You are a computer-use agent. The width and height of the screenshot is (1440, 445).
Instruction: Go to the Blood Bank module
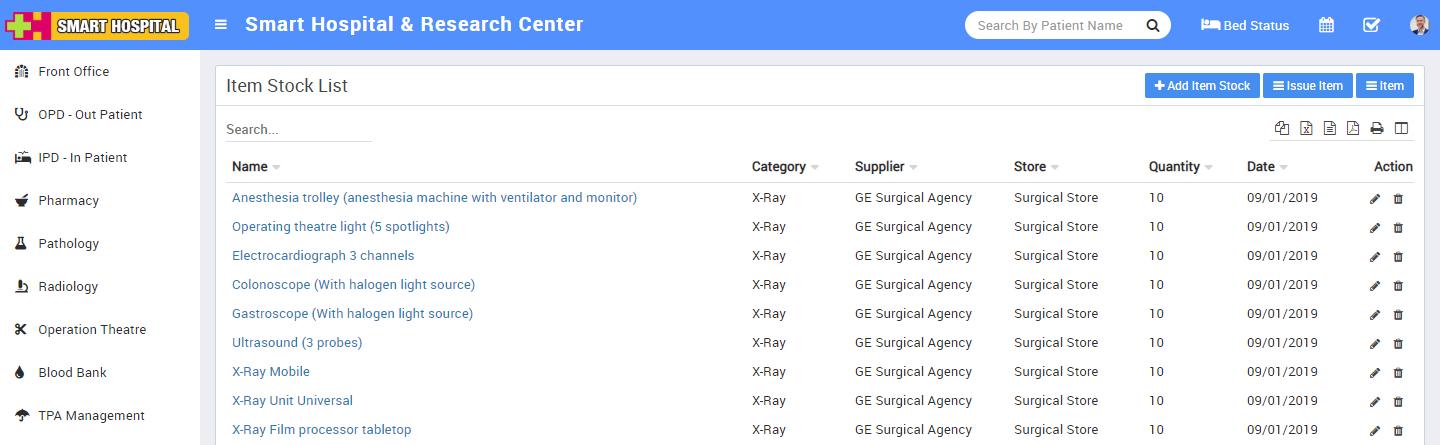pyautogui.click(x=72, y=373)
